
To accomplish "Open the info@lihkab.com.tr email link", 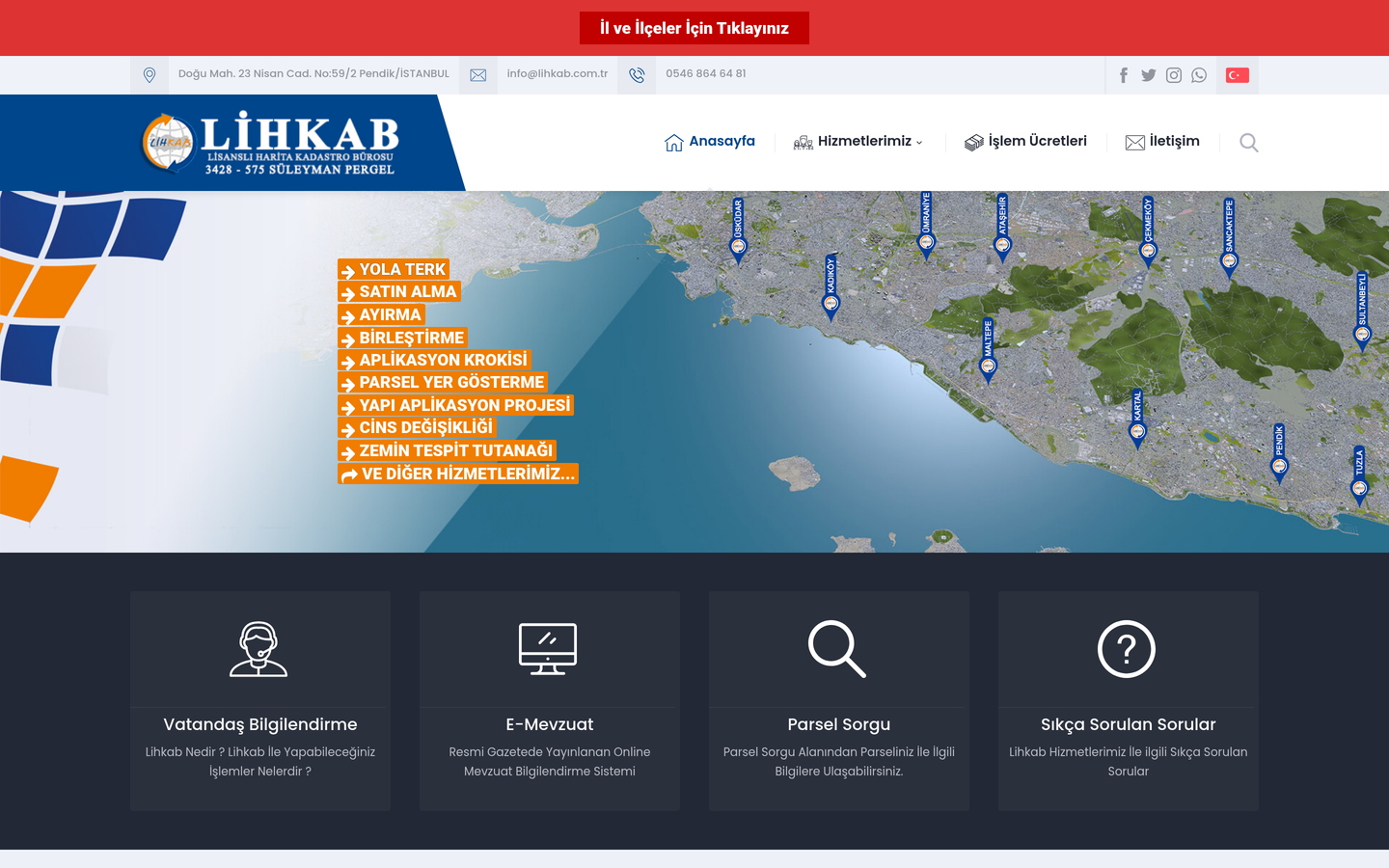I will coord(558,74).
